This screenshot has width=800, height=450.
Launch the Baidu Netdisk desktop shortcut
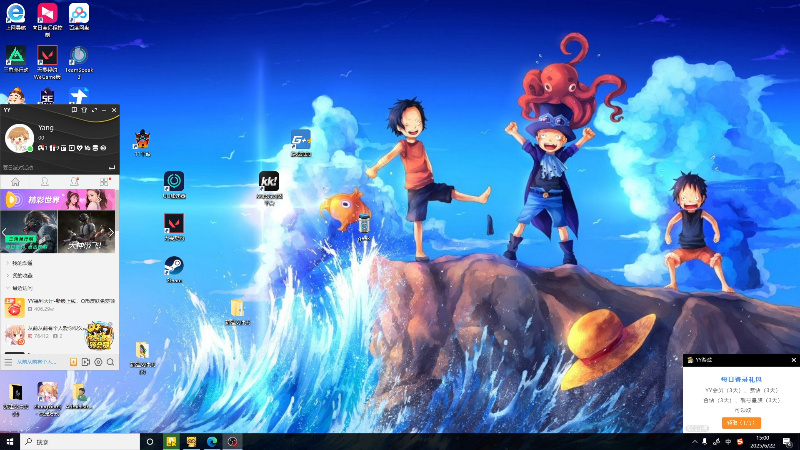coord(79,14)
